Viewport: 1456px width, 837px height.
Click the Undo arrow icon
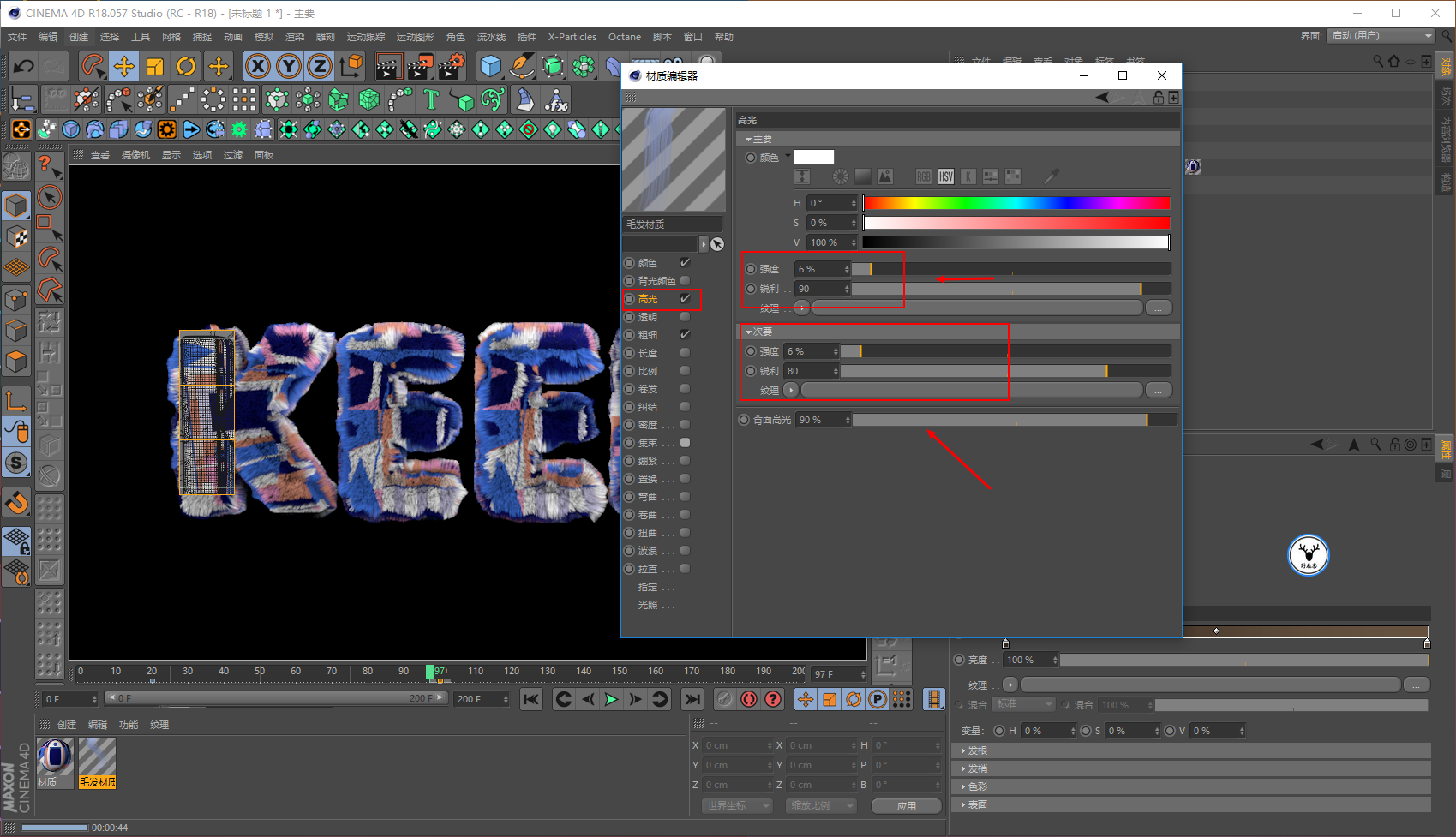click(x=24, y=66)
